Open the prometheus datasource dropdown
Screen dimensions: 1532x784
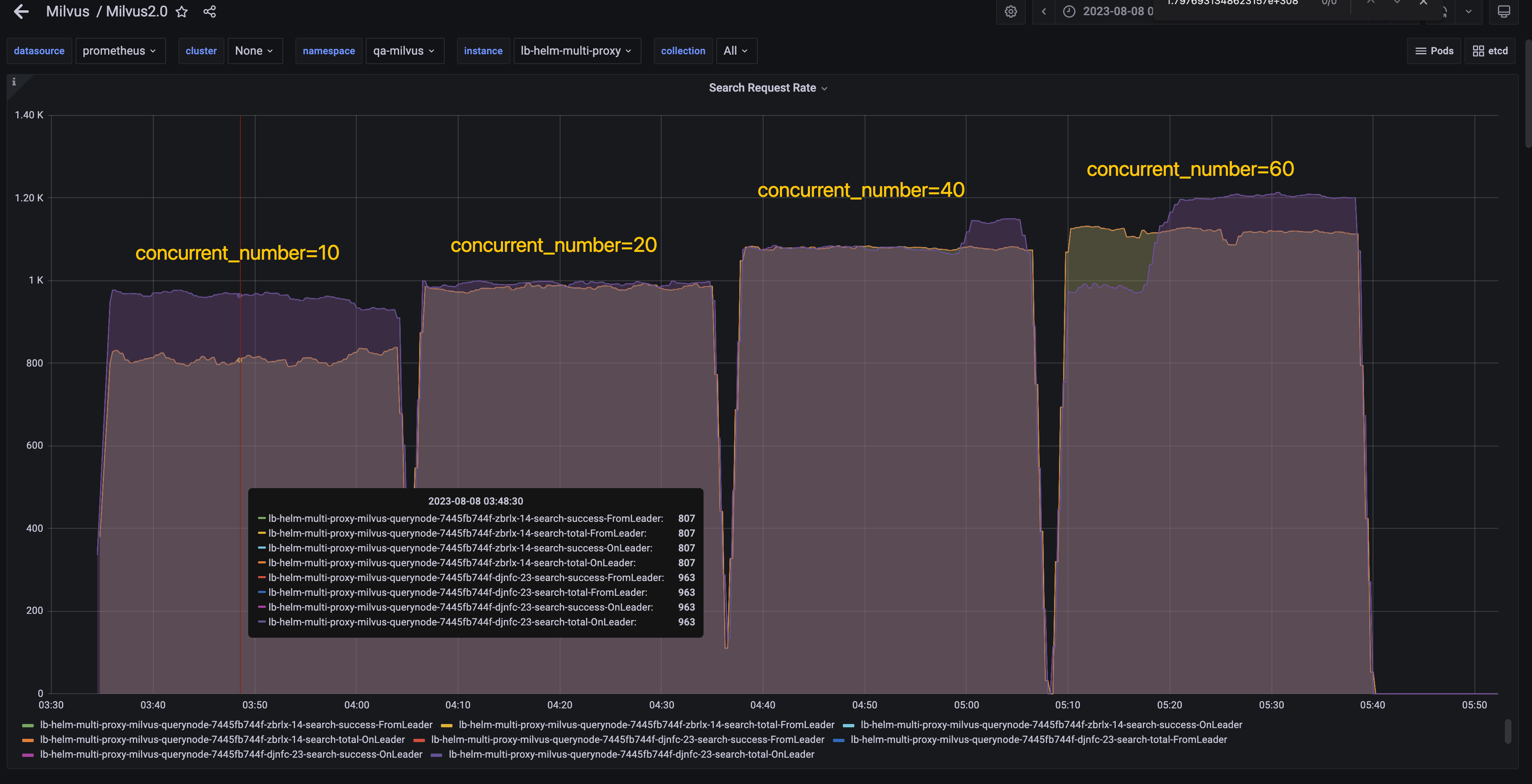tap(120, 51)
